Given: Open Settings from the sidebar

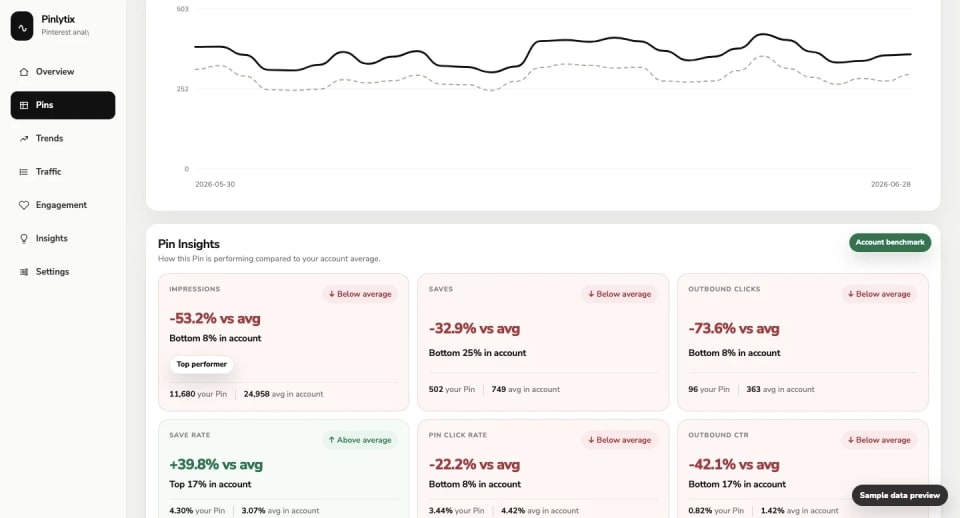Looking at the screenshot, I should [x=62, y=272].
